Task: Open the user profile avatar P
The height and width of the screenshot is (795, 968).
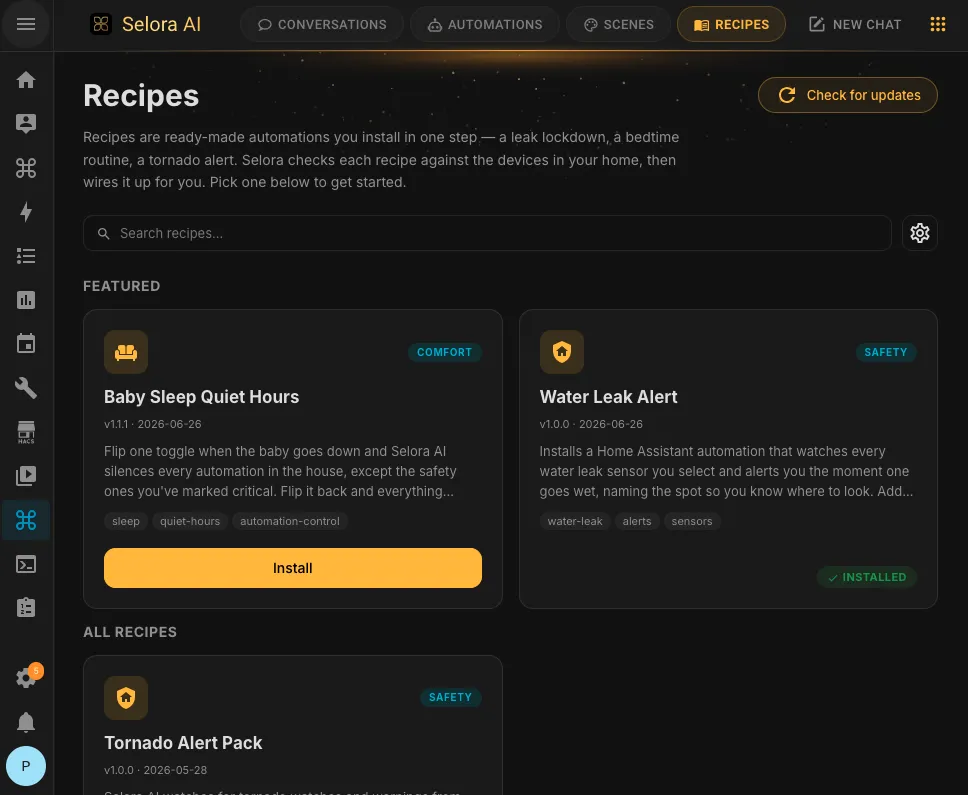Action: click(x=26, y=766)
